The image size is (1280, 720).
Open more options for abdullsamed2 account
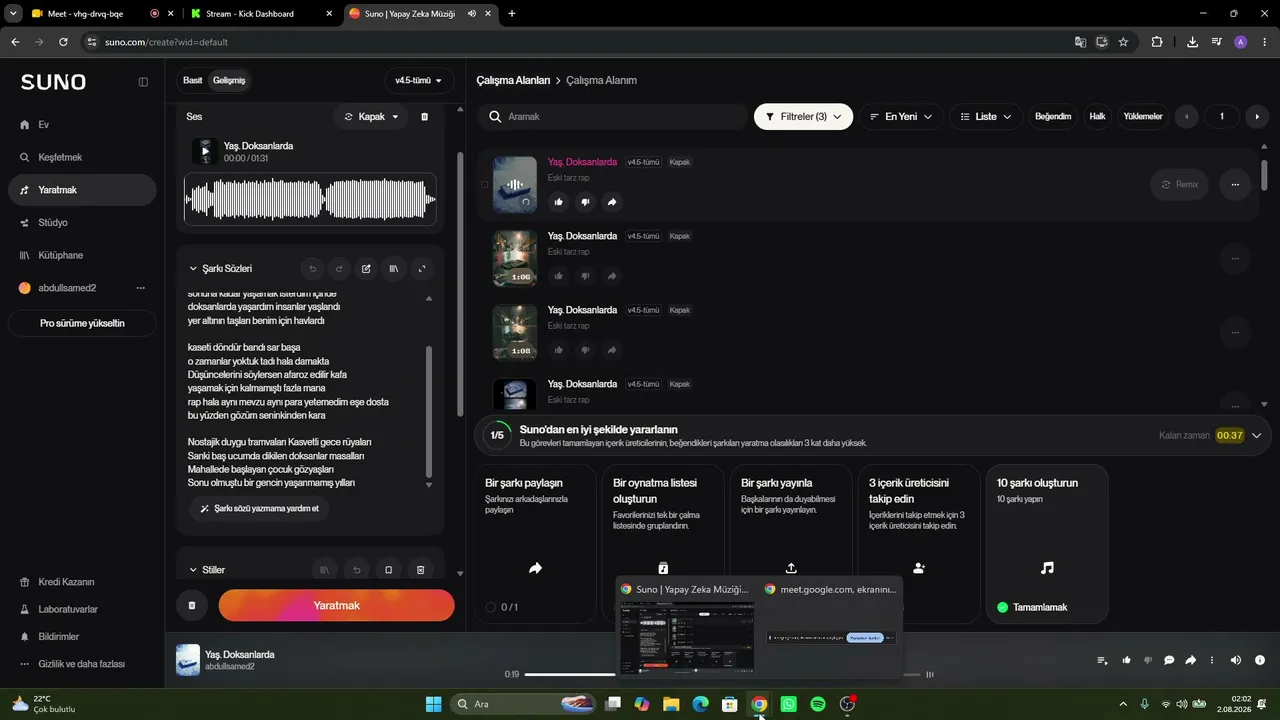[x=140, y=288]
